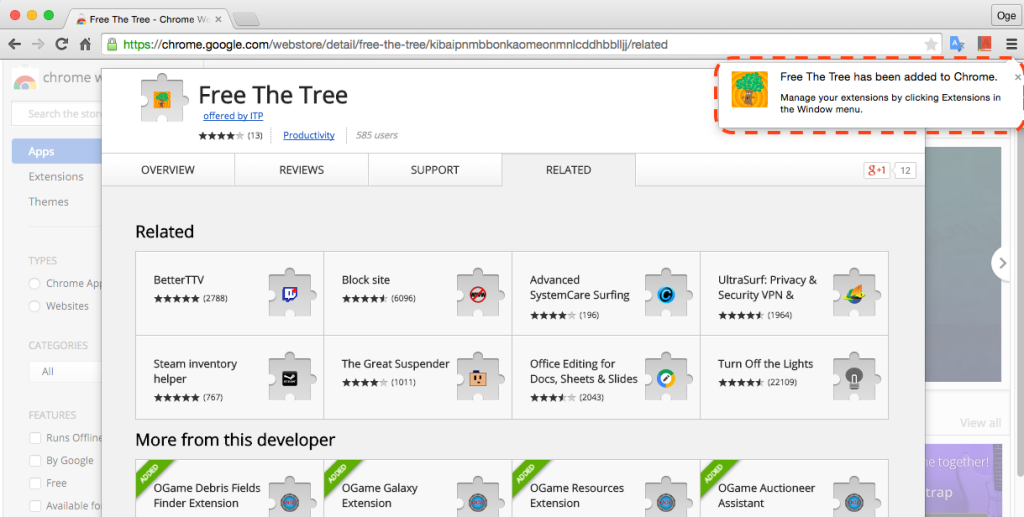Viewport: 1024px width, 517px height.
Task: Click the browser forward arrow
Action: 38,44
